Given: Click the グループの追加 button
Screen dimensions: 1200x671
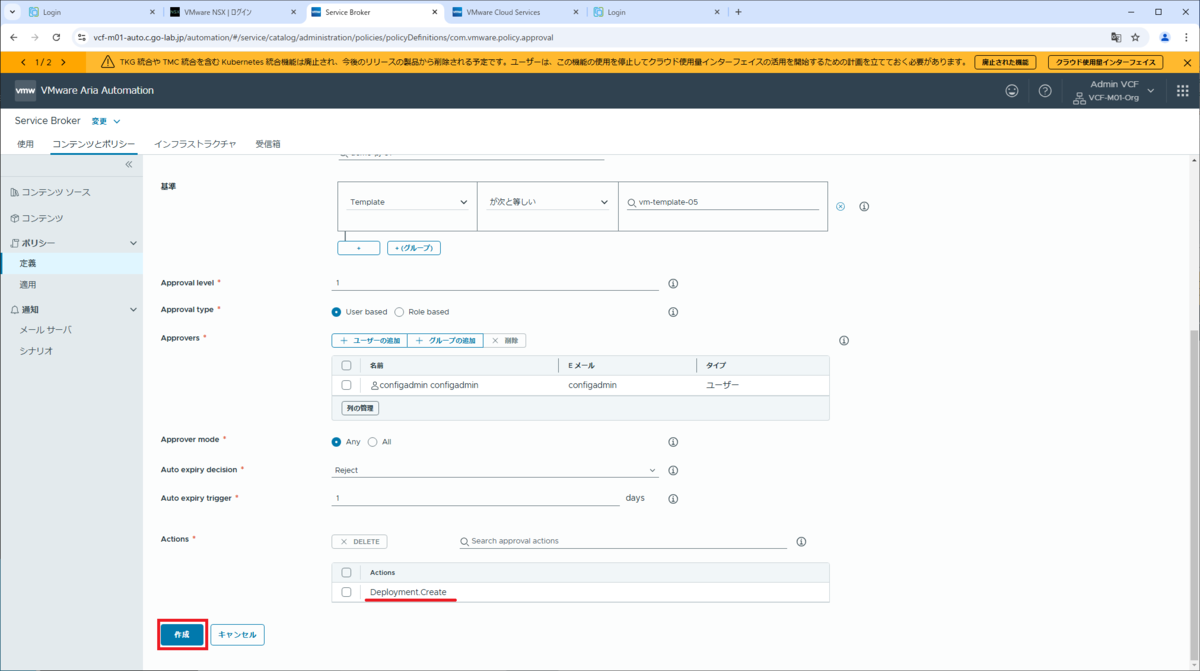Looking at the screenshot, I should [445, 341].
